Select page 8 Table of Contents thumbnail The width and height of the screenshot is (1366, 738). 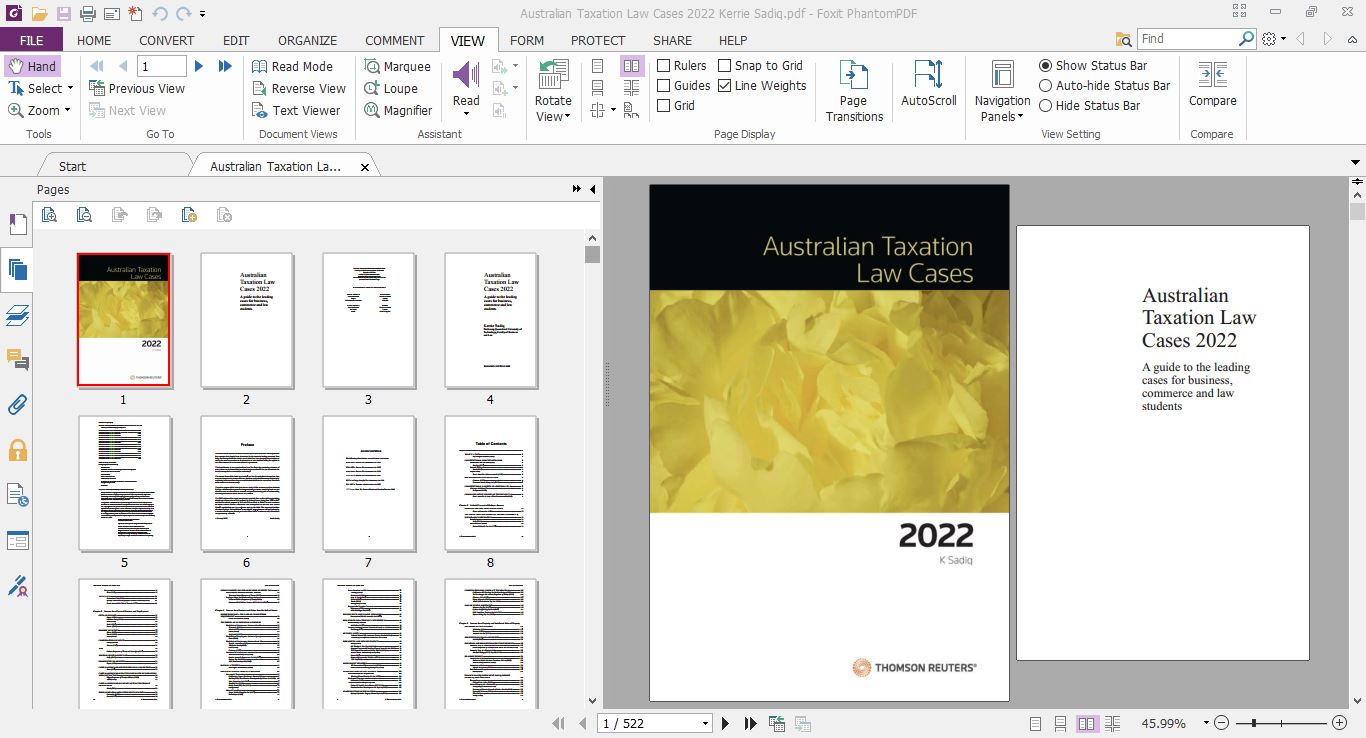pyautogui.click(x=490, y=483)
